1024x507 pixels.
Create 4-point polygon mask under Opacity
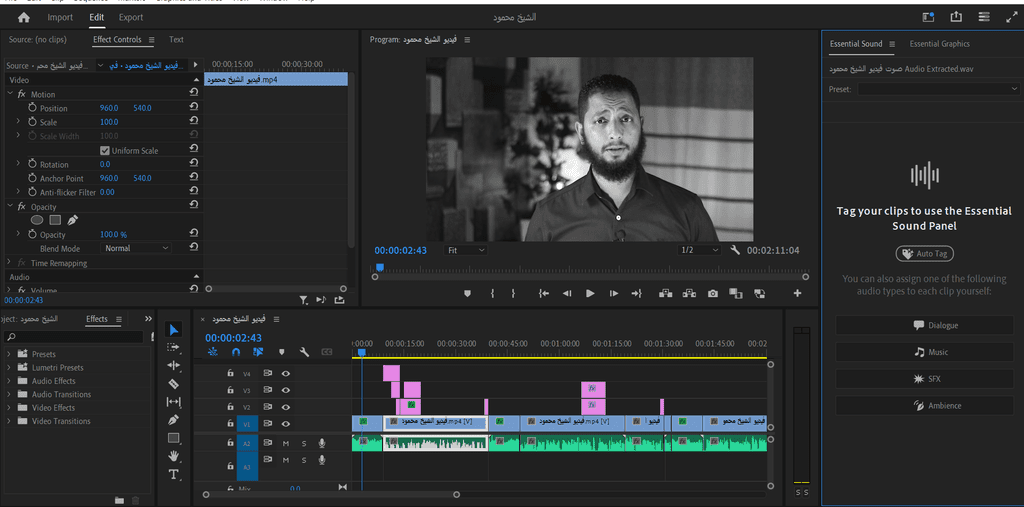[56, 220]
